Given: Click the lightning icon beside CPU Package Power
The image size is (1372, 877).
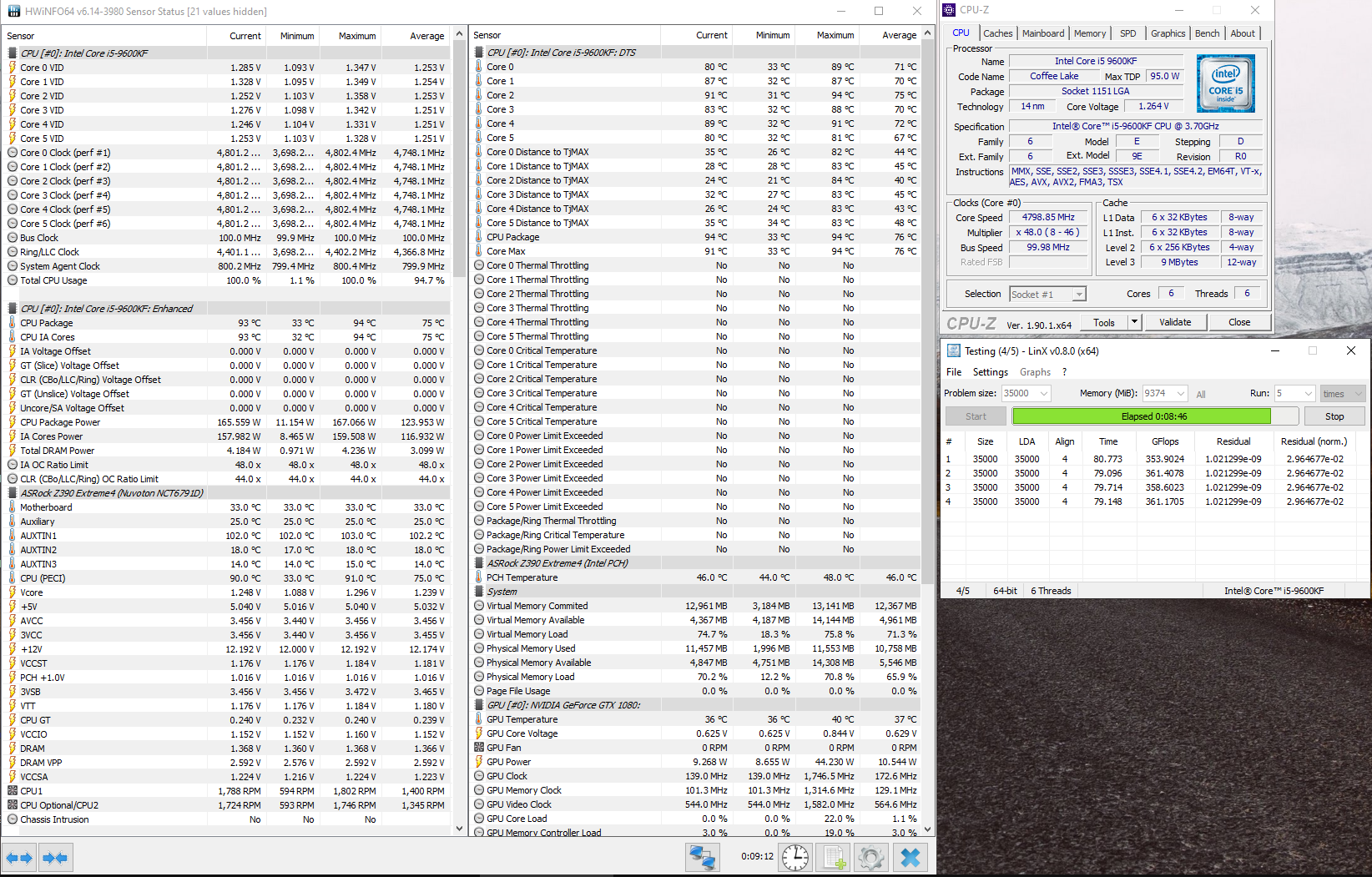Looking at the screenshot, I should (13, 422).
